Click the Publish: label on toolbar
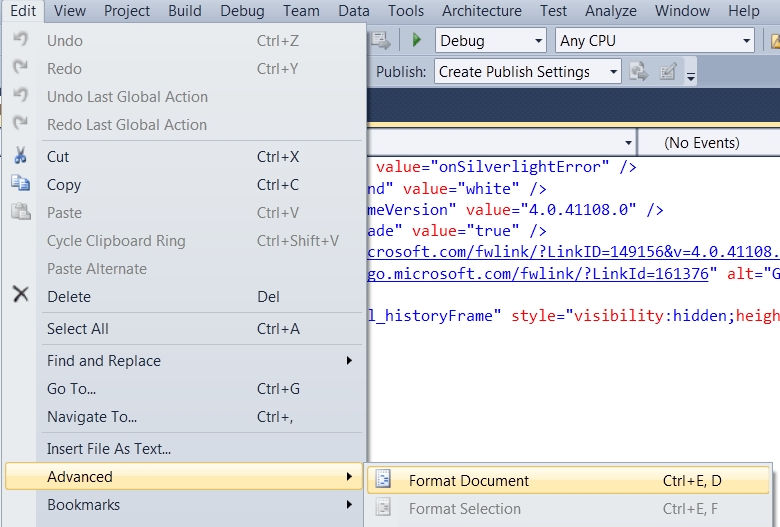 pyautogui.click(x=401, y=72)
